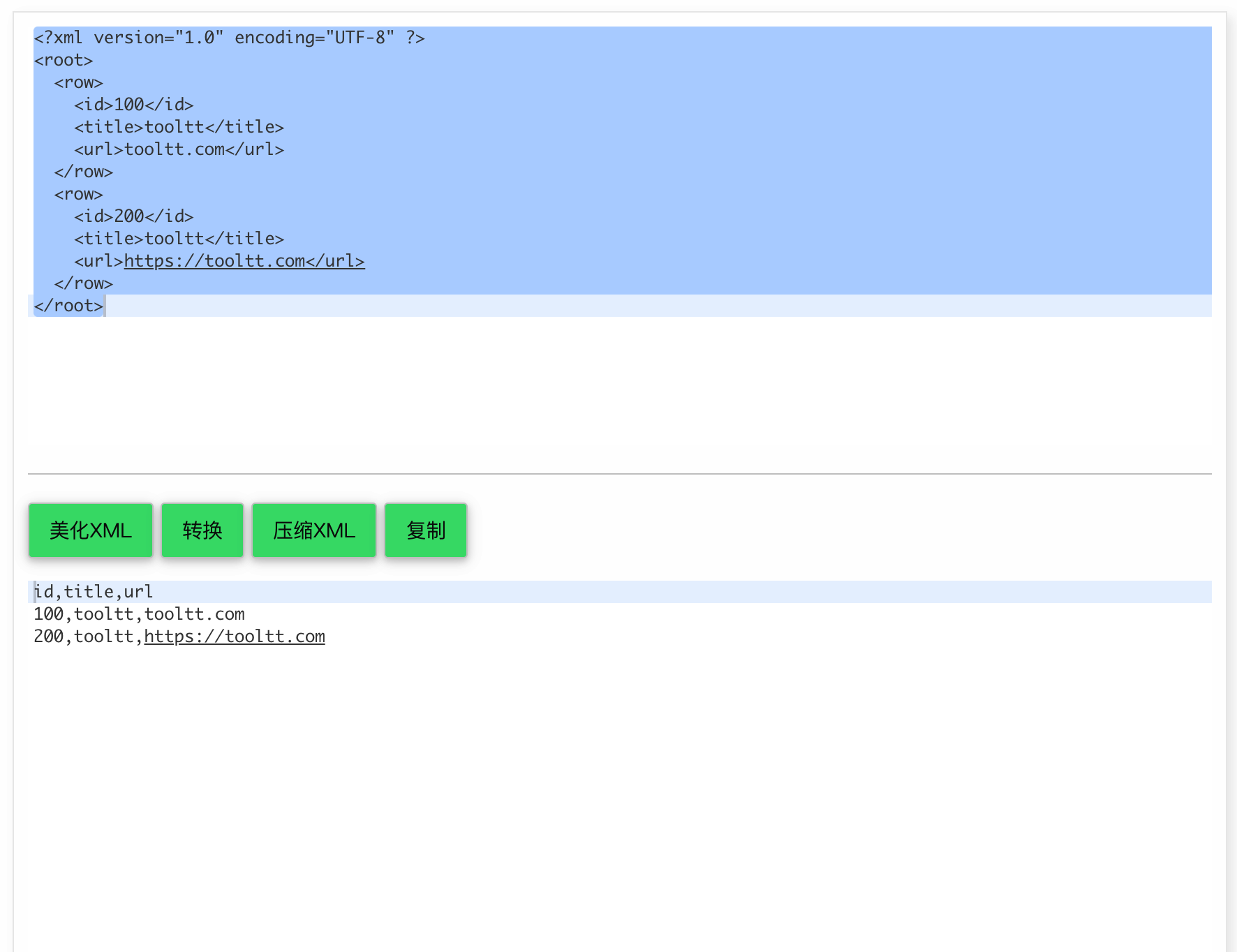Viewport: 1237px width, 952px height.
Task: Click the 美化XML button
Action: click(x=91, y=530)
